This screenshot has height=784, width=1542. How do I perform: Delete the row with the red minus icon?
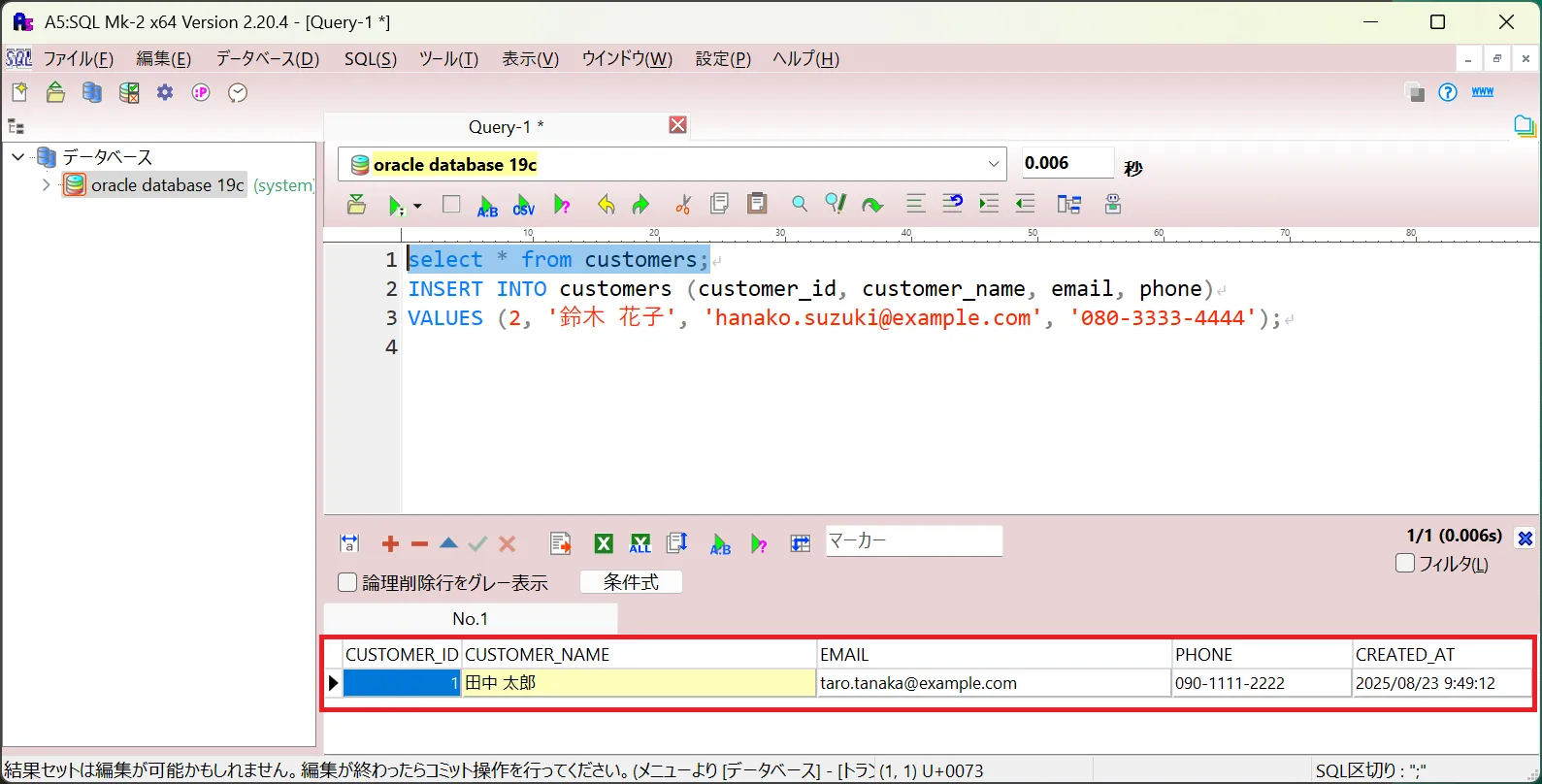[419, 544]
